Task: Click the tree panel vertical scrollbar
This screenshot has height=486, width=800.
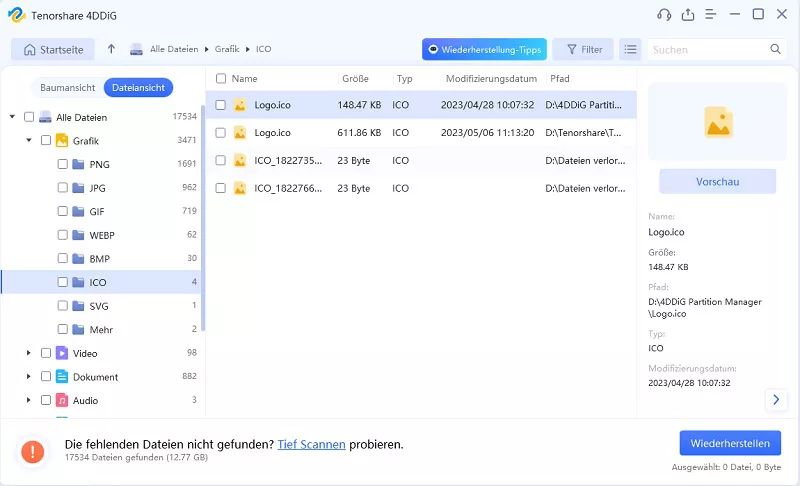Action: click(203, 219)
